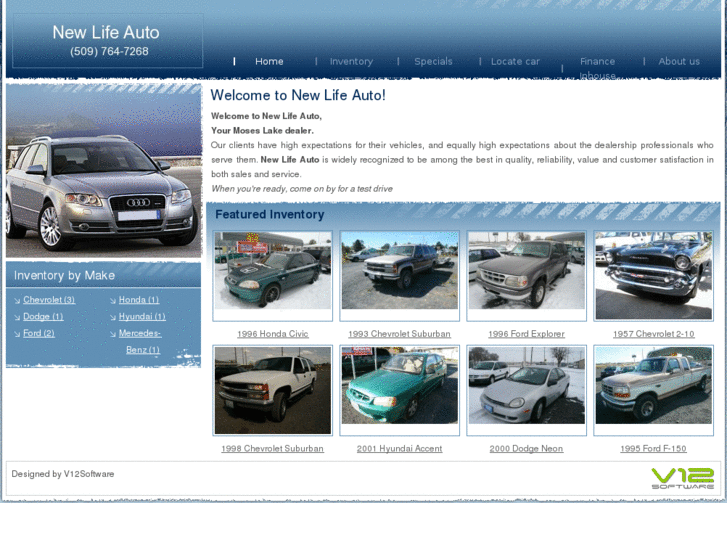727x545 pixels.
Task: Click arrow icon beside Ford
Action: (17, 334)
